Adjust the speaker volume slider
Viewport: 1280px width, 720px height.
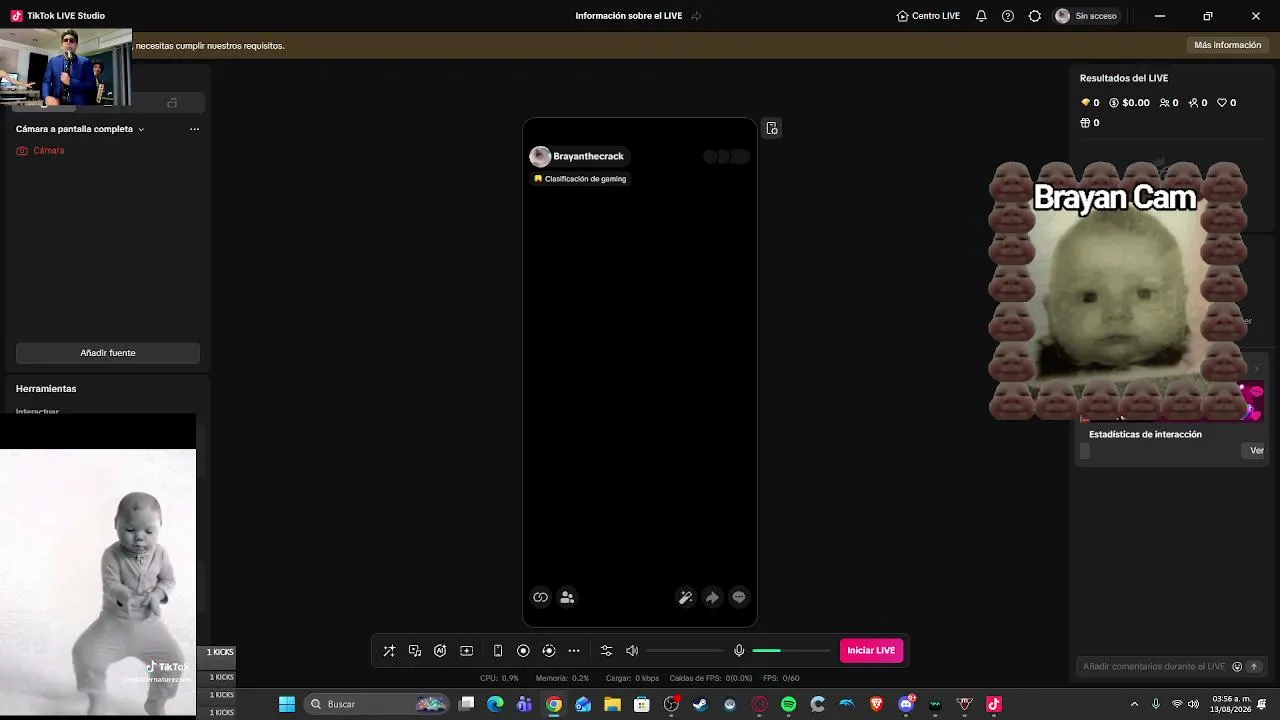(x=684, y=651)
